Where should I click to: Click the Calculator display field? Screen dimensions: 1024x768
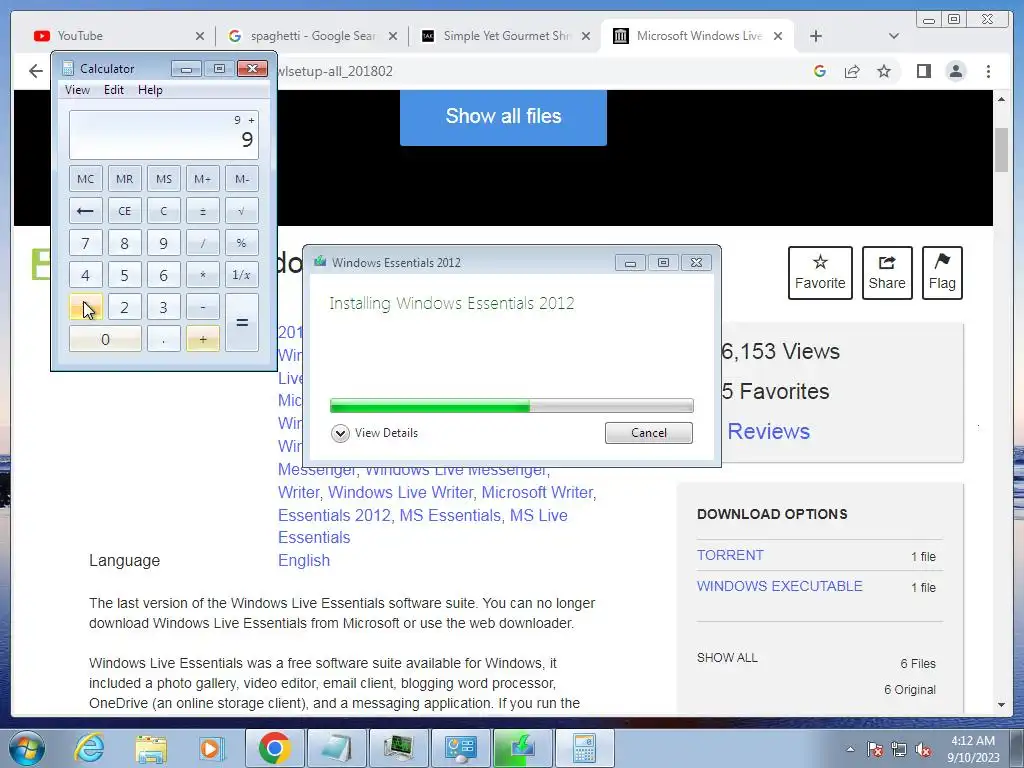(164, 135)
